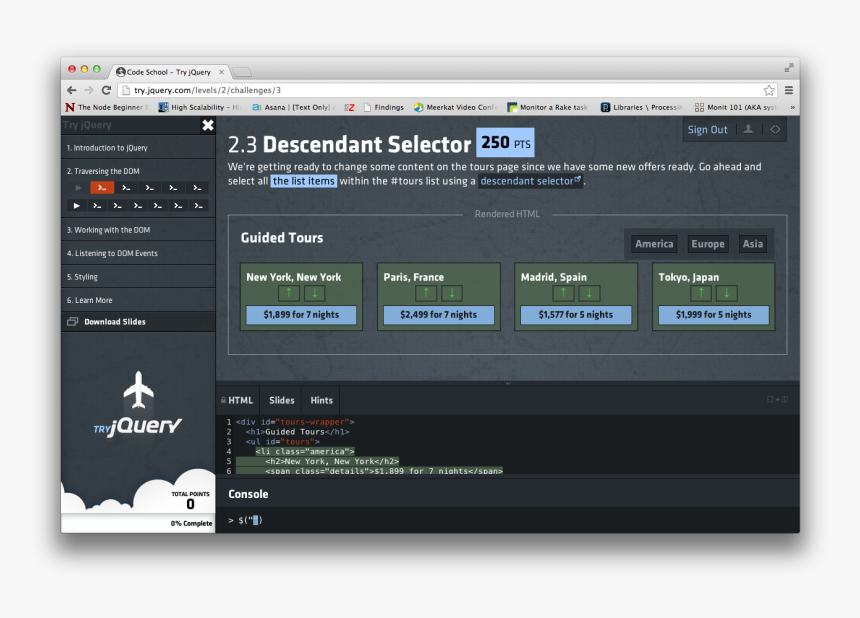Click the 250 PTS badge
The height and width of the screenshot is (618, 860).
(505, 143)
